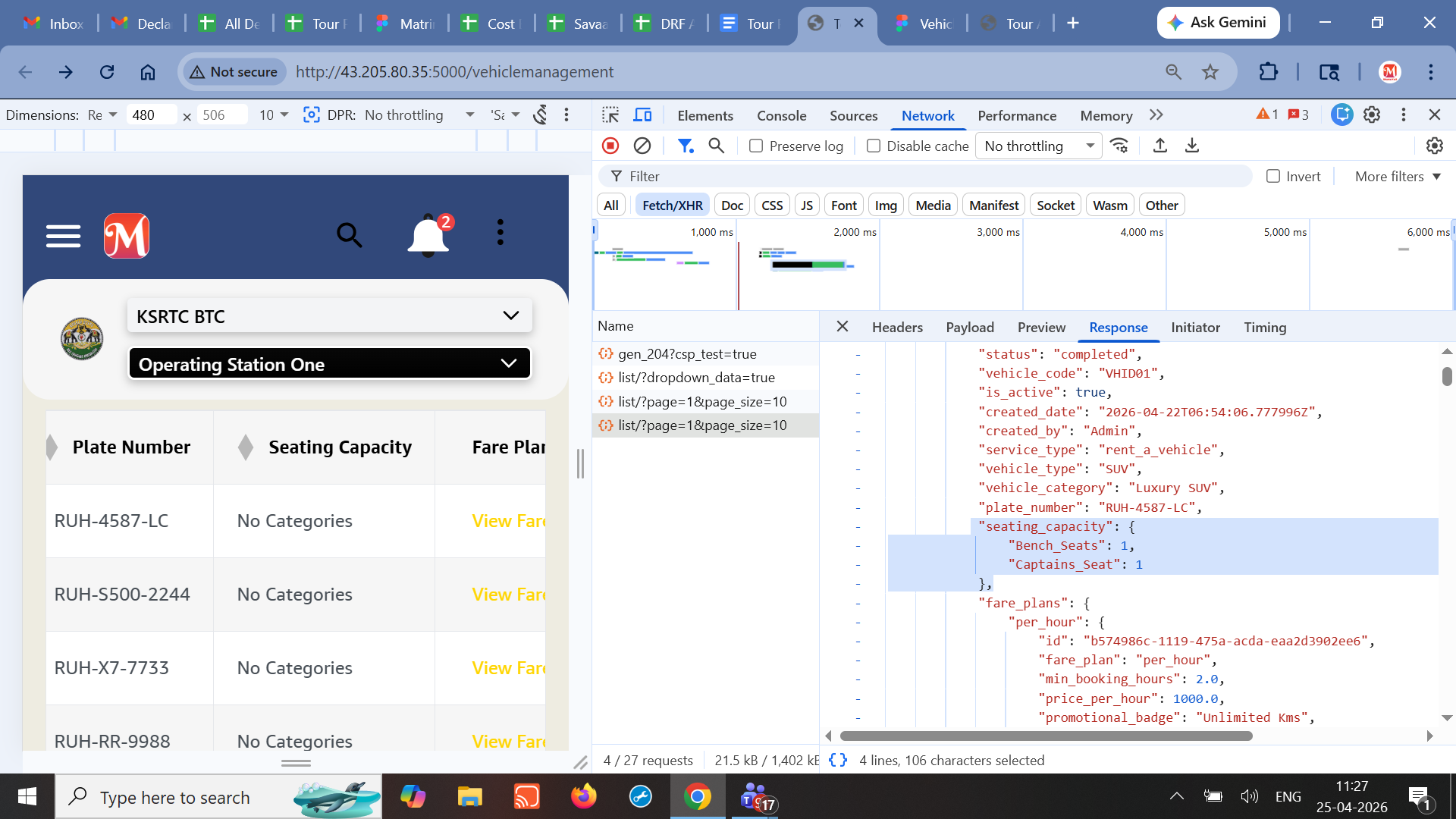This screenshot has width=1456, height=819.
Task: Click the inspect element picker icon
Action: [610, 115]
